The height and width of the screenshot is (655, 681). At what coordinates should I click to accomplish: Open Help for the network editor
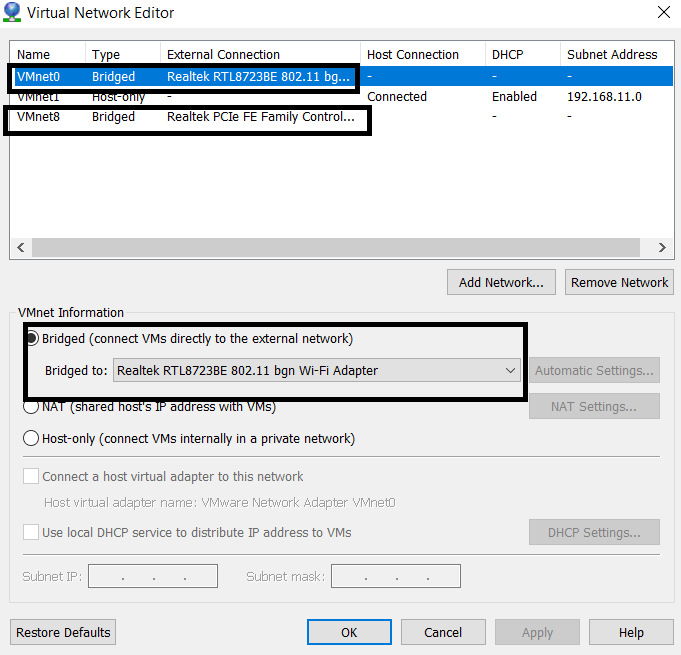click(x=631, y=632)
